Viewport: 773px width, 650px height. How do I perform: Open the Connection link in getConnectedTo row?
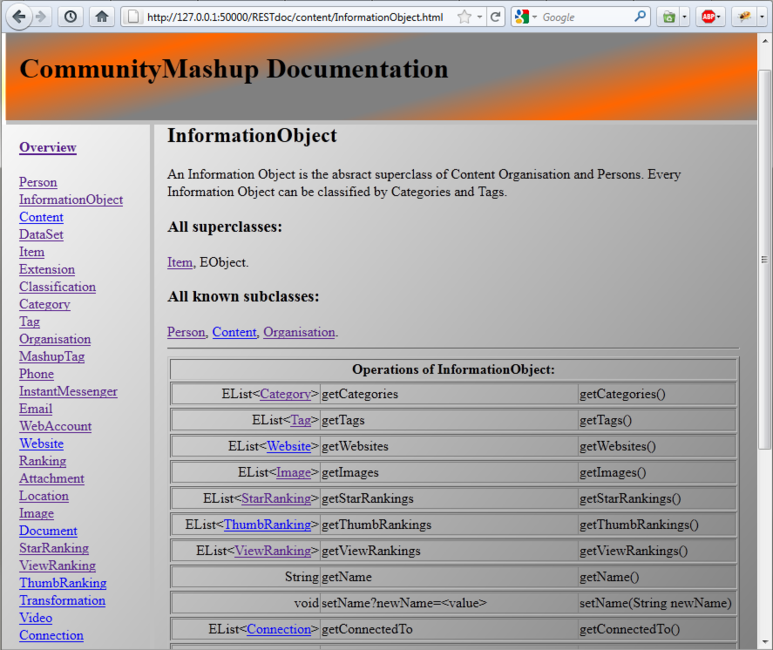click(x=278, y=629)
